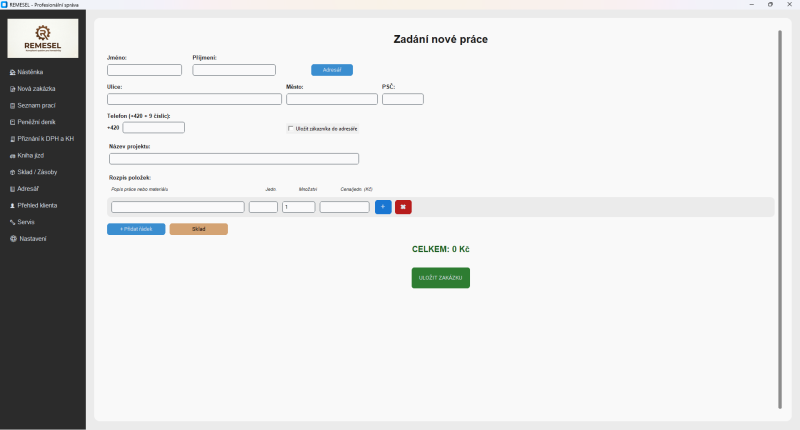Open Peněžní deník icon in sidebar

pyautogui.click(x=12, y=122)
